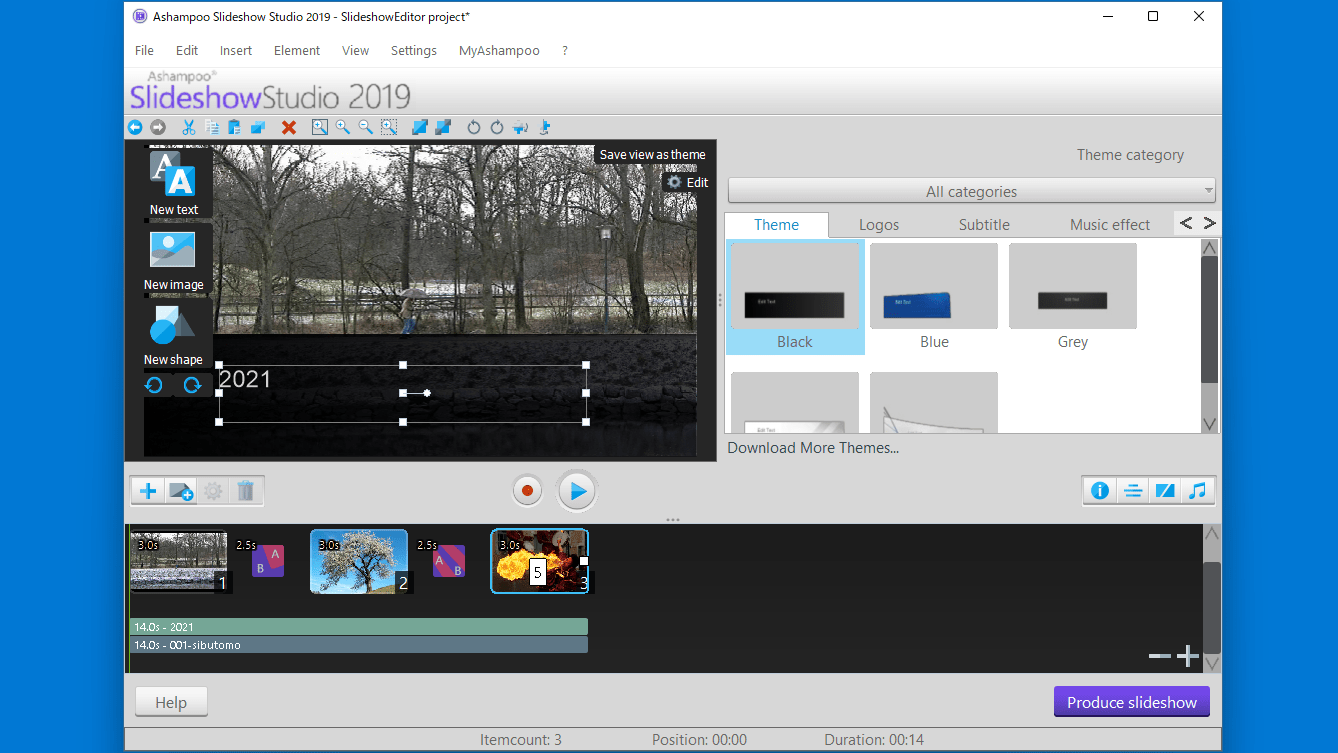Click Download More Themes link
Image resolution: width=1338 pixels, height=753 pixels.
[x=813, y=447]
